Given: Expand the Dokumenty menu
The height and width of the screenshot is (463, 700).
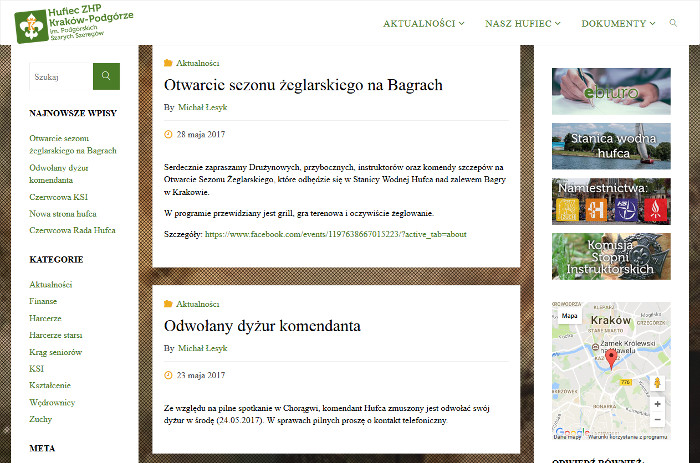Looking at the screenshot, I should pos(618,23).
